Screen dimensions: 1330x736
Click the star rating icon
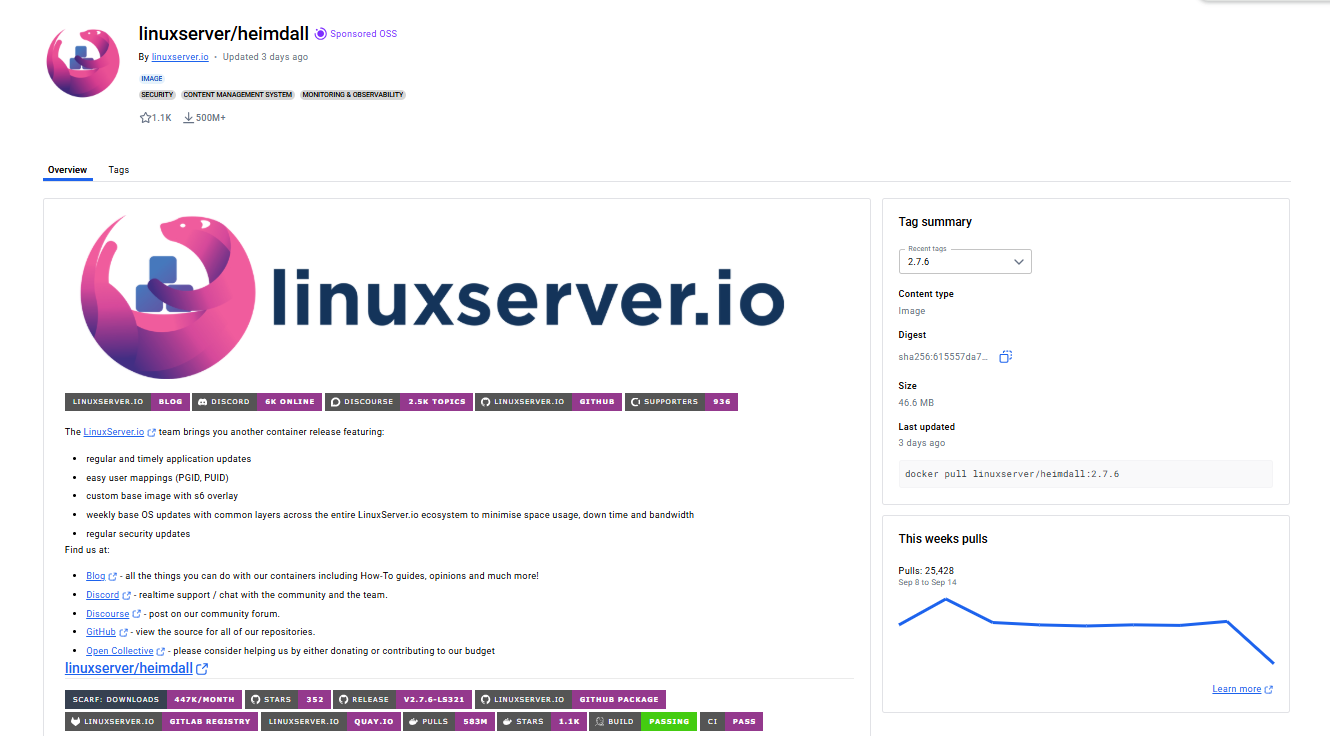(x=145, y=118)
